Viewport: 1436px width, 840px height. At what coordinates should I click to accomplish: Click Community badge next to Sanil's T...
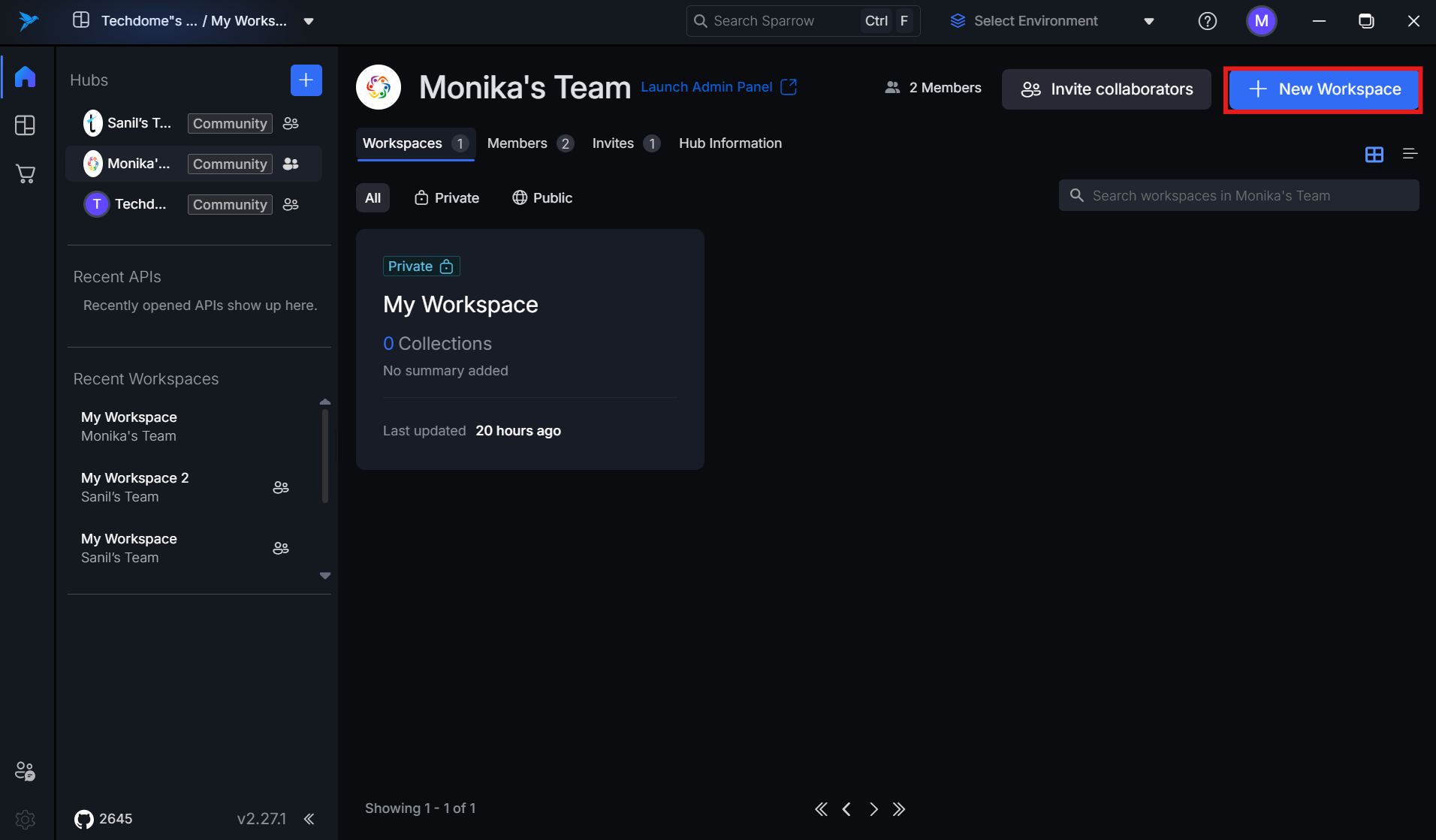[x=230, y=124]
